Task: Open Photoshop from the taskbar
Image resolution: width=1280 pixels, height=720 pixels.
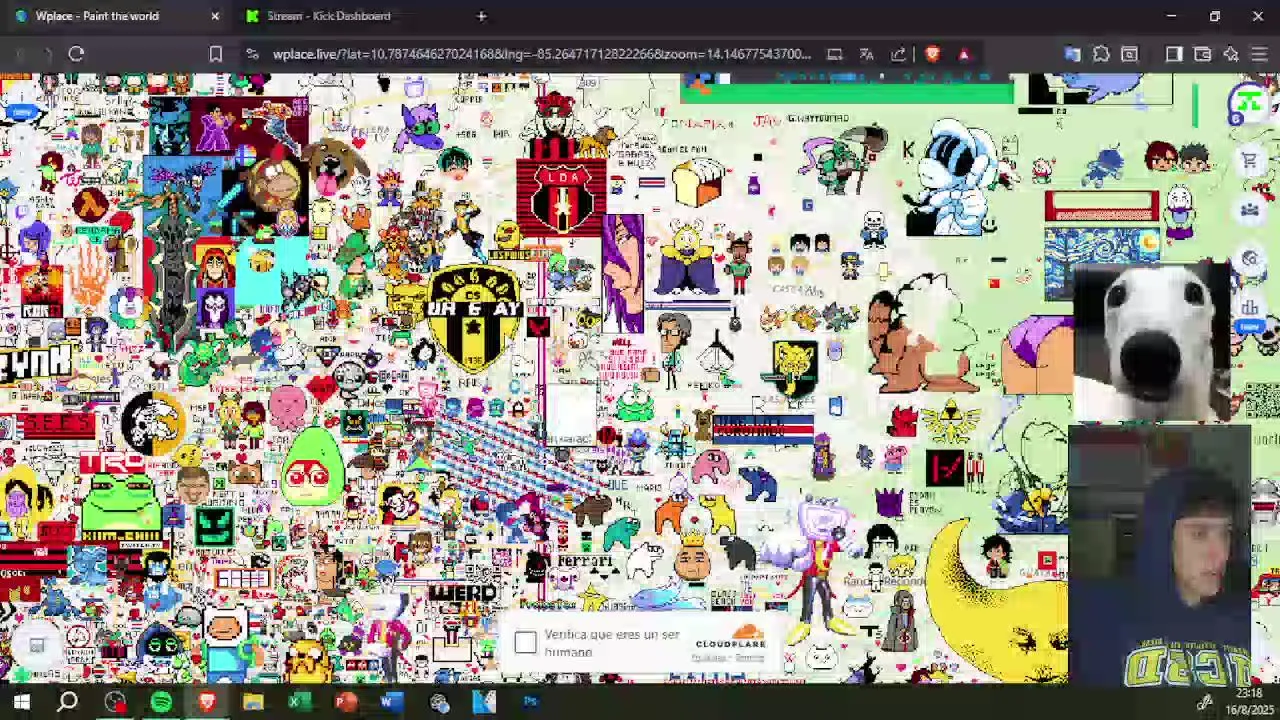Action: (530, 702)
